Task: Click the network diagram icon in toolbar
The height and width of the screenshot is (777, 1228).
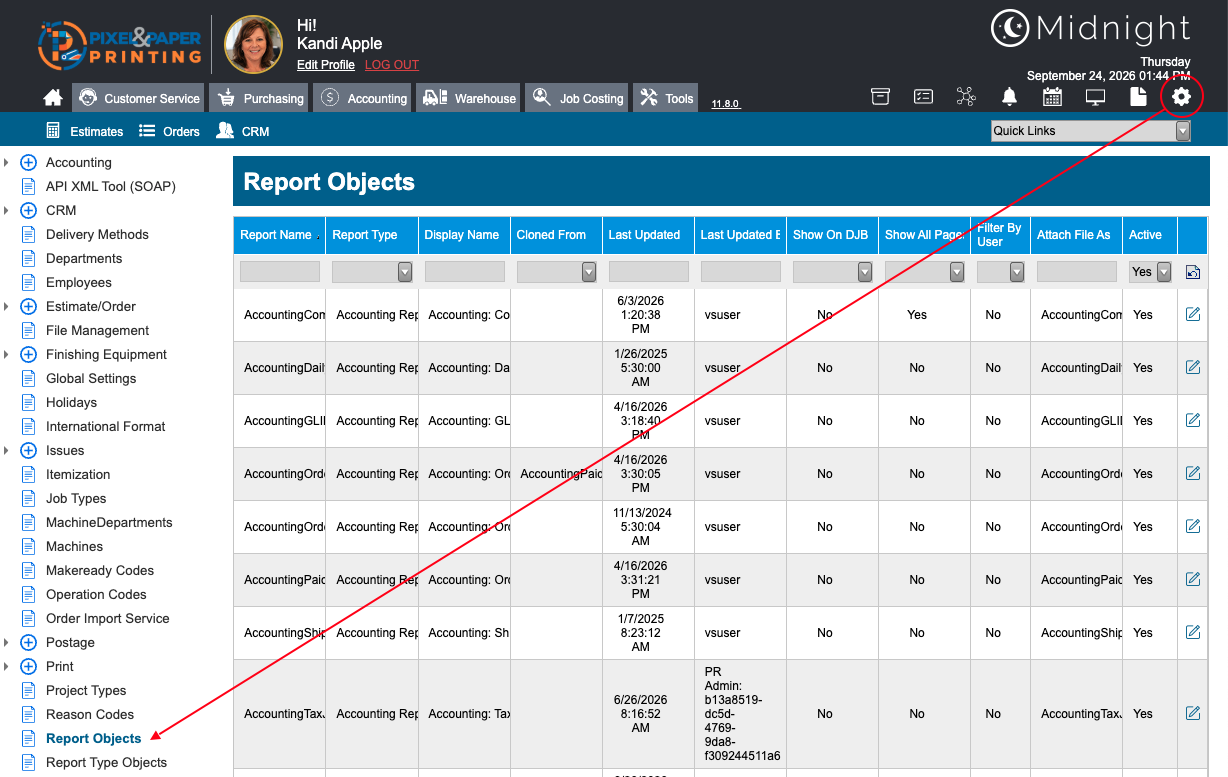Action: click(966, 97)
